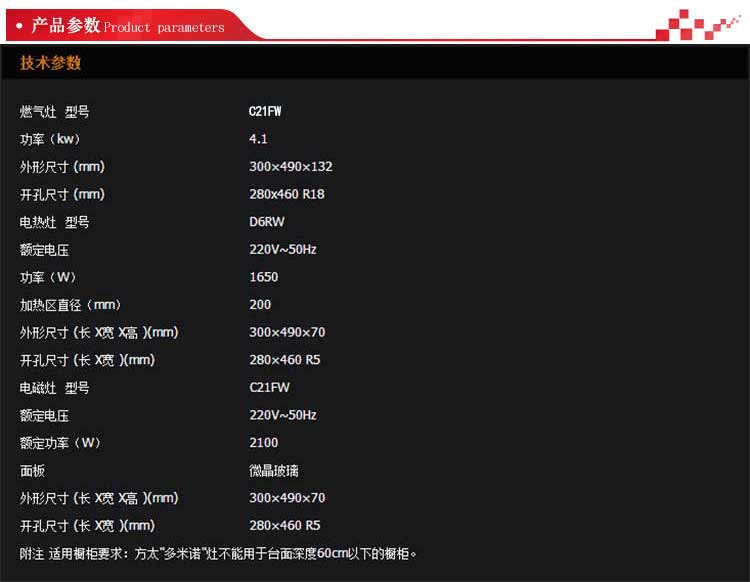Select the heating diameter value '200'
Viewport: 750px width, 582px height.
coord(260,305)
